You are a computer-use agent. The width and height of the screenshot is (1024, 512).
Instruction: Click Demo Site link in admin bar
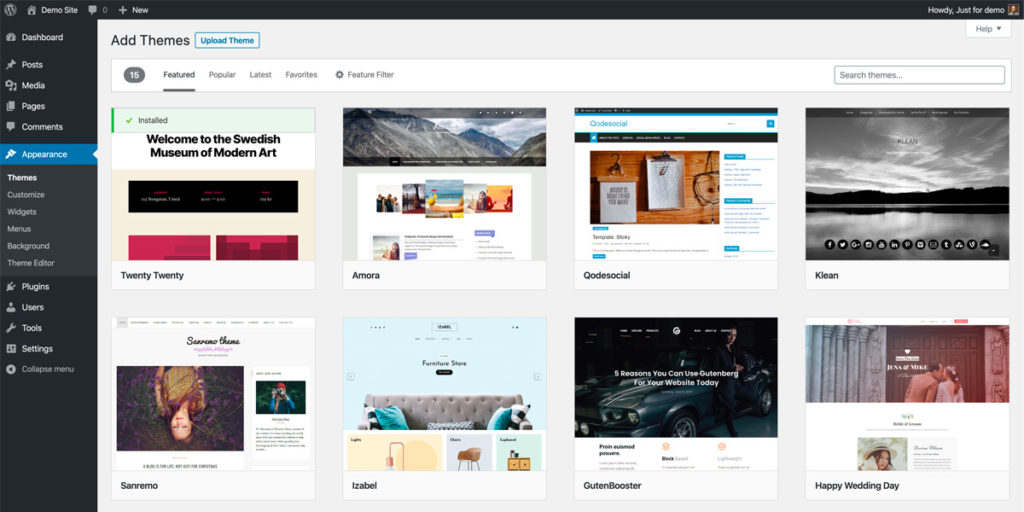(x=59, y=10)
